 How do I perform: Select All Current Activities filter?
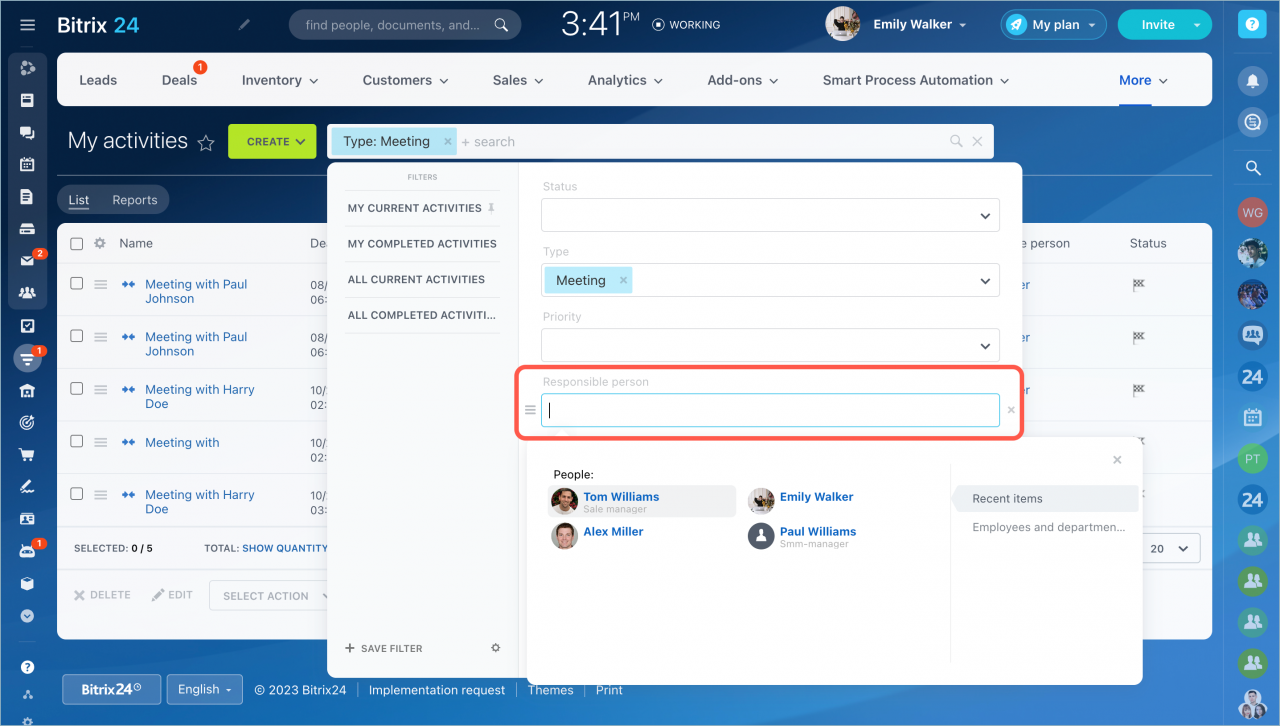click(x=416, y=280)
